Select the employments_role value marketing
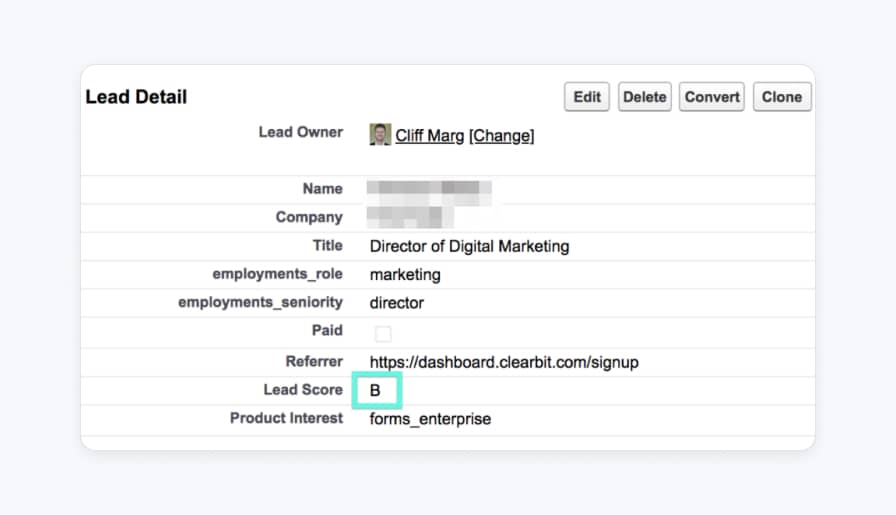 405,275
